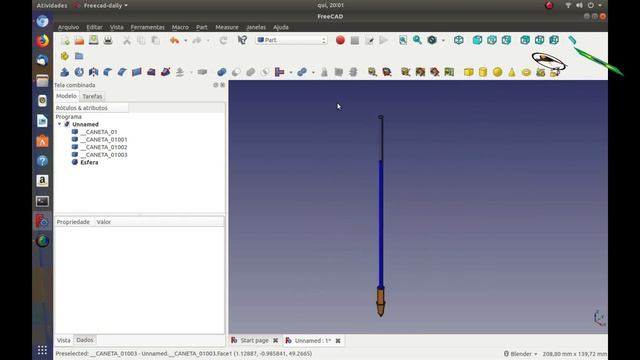Click the blue Create Group folder icon
The width and height of the screenshot is (640, 360).
(x=79, y=56)
